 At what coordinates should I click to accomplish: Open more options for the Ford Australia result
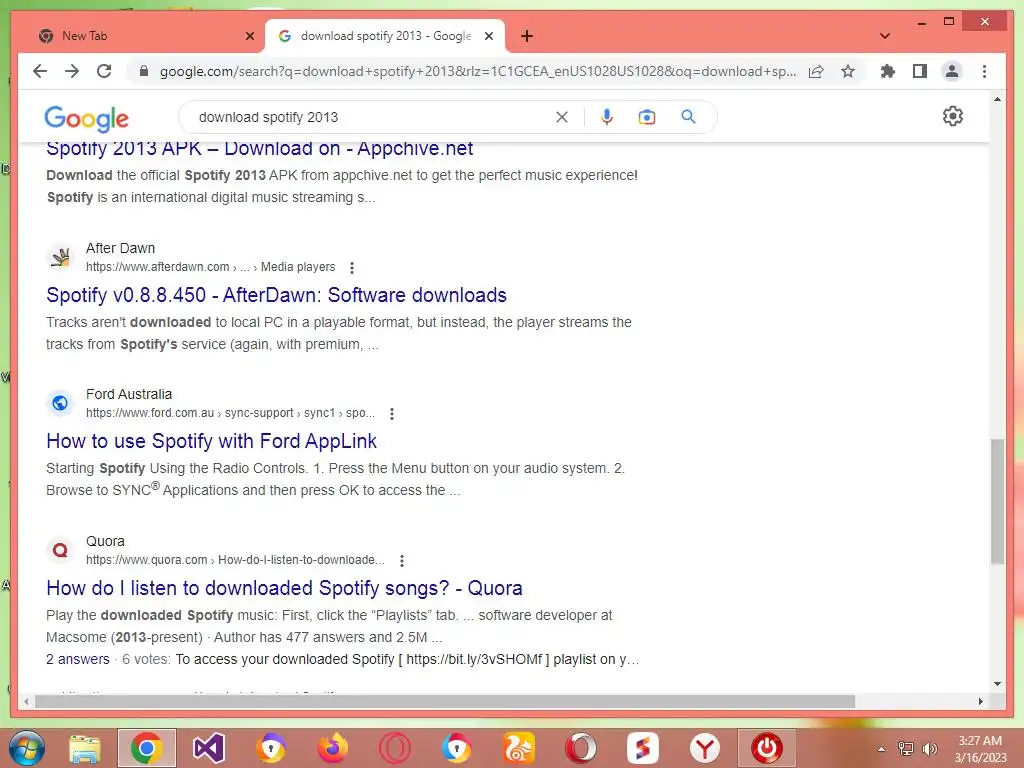(x=392, y=413)
